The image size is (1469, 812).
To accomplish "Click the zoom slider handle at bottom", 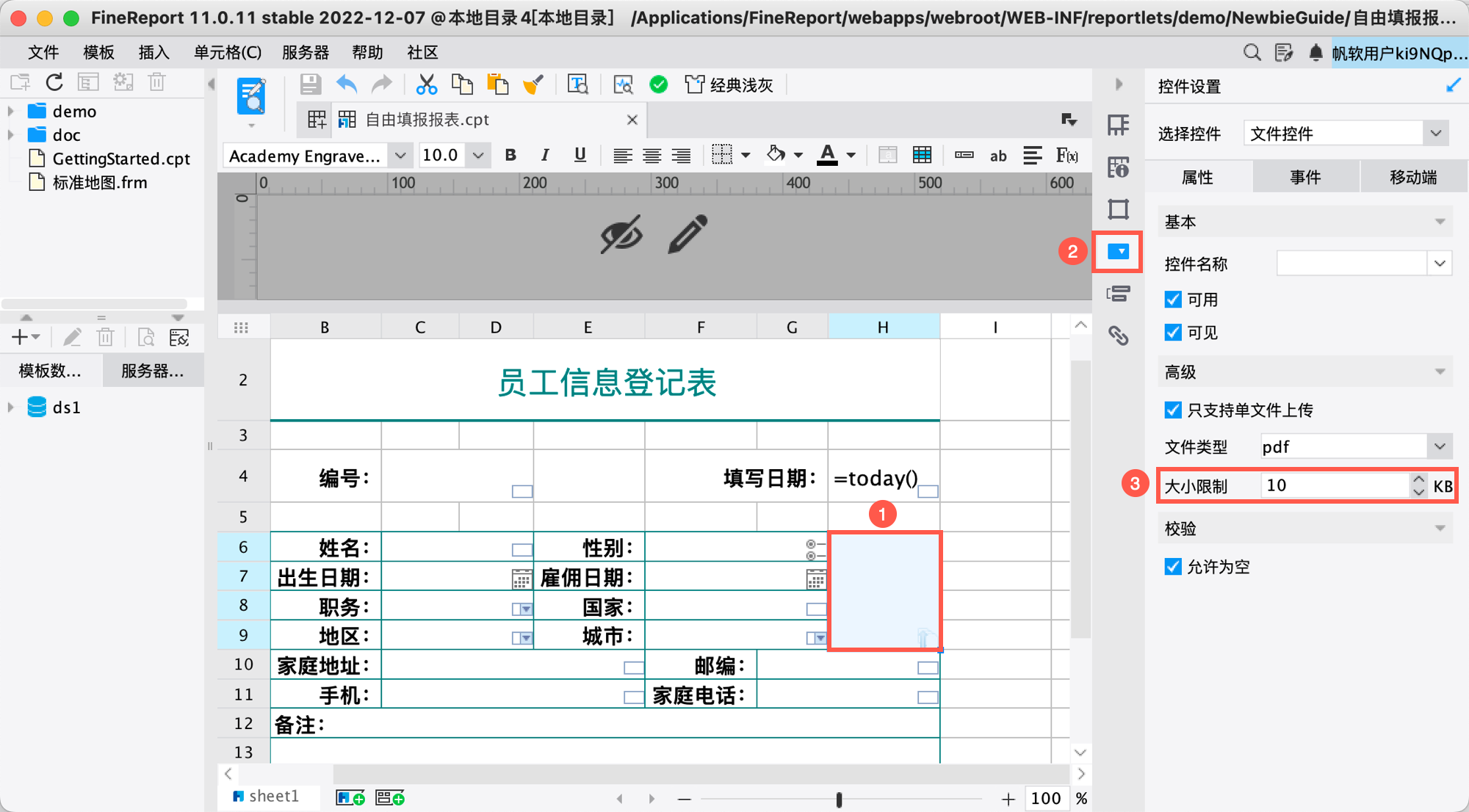I will [x=839, y=799].
